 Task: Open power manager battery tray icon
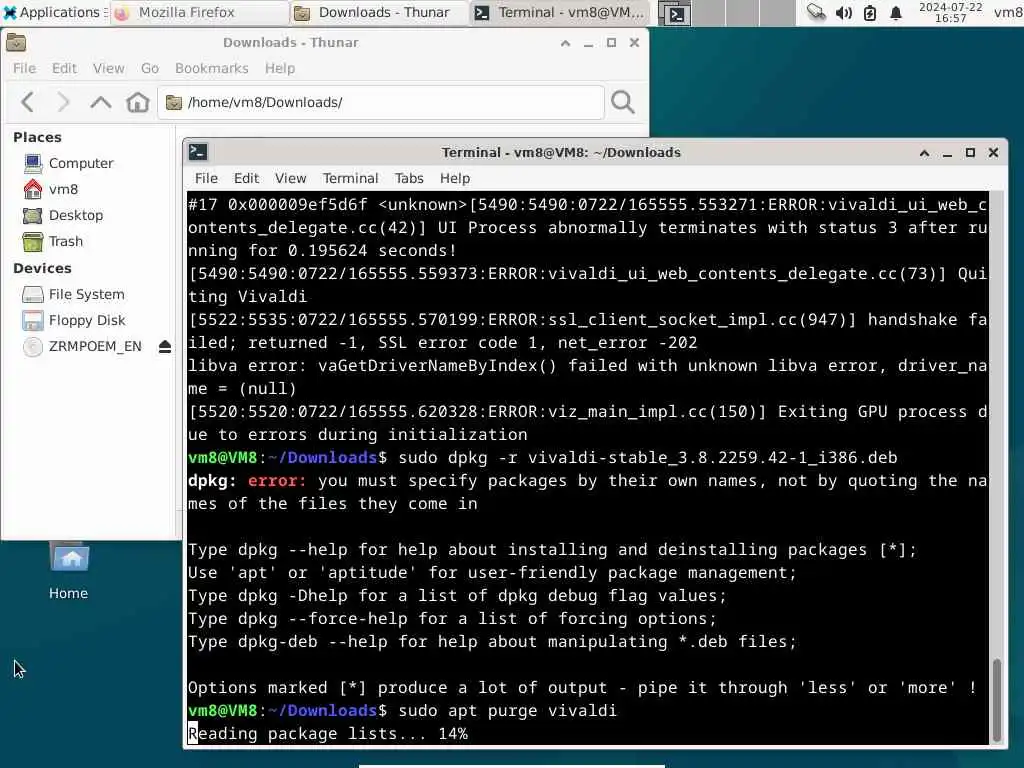[870, 12]
